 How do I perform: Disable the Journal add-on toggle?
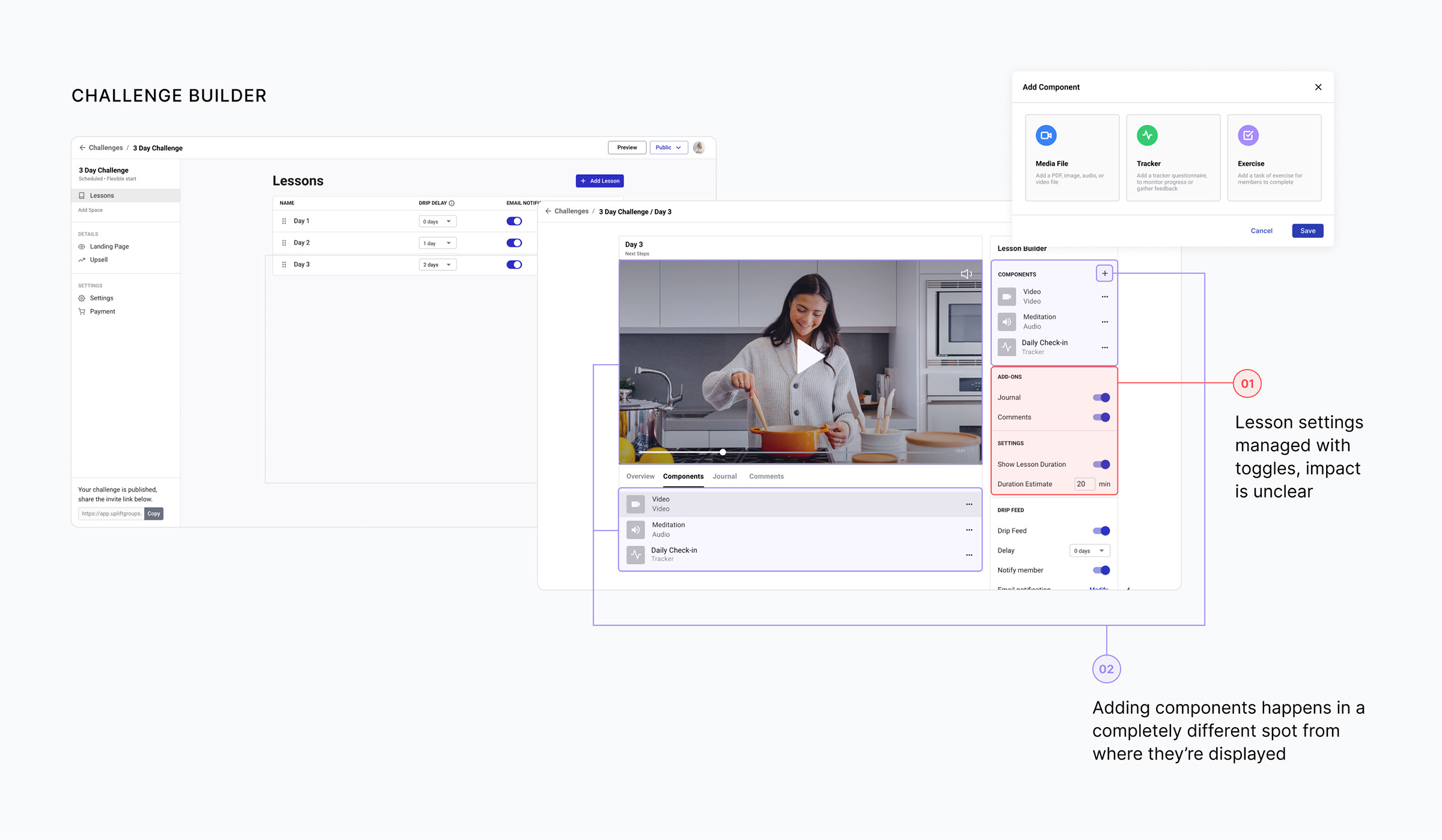(1101, 398)
